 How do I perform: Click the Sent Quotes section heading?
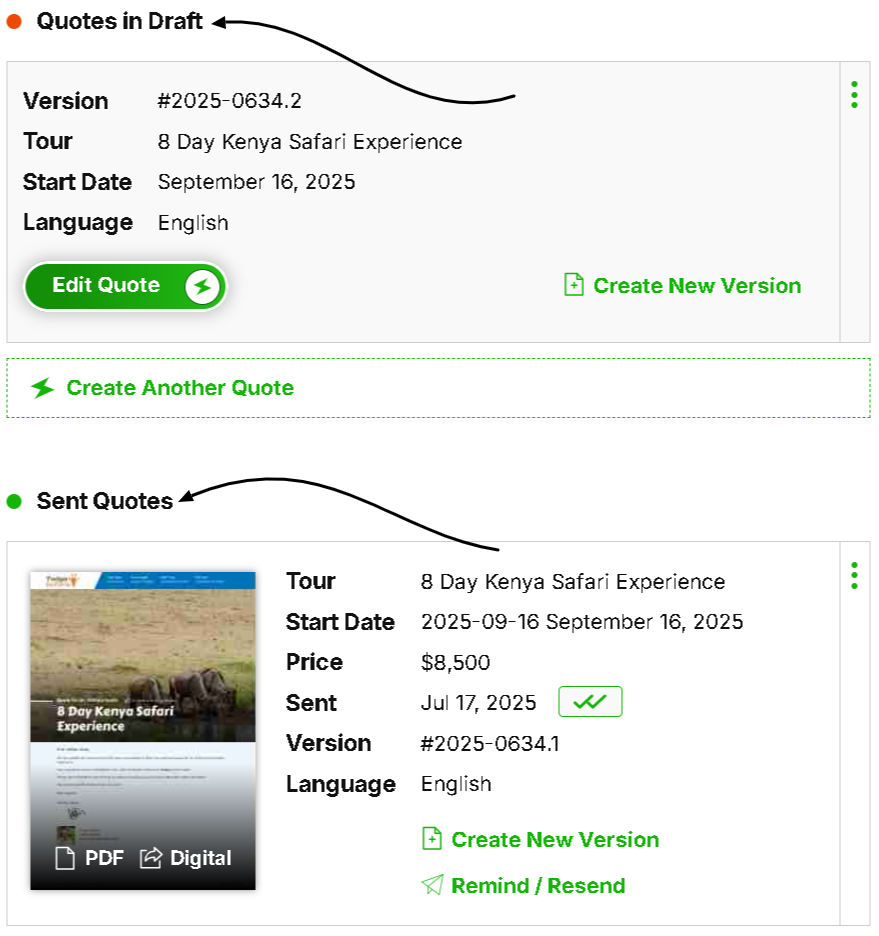coord(105,501)
